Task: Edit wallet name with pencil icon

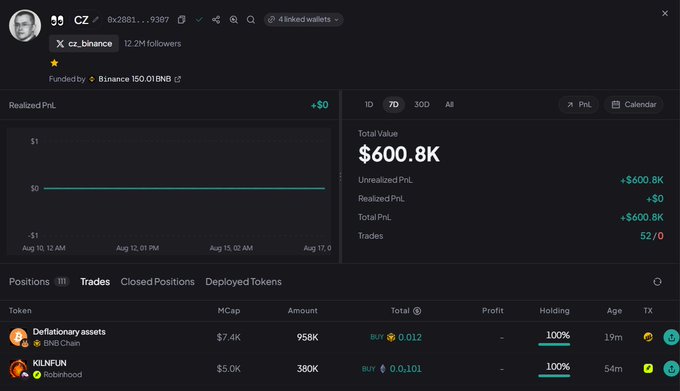Action: tap(95, 20)
